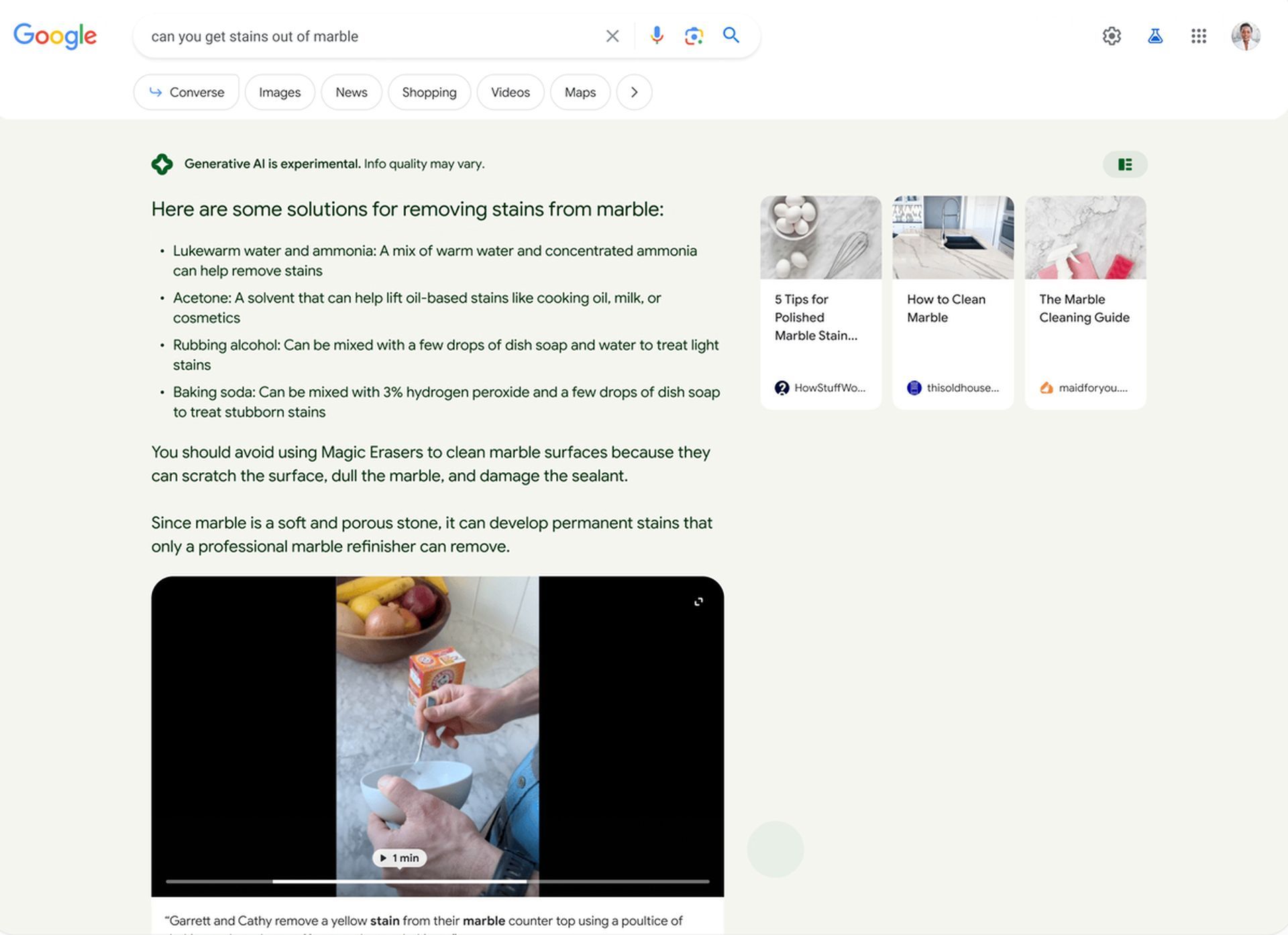Play the 1 min video clip
Viewport: 1288px width, 935px height.
[399, 858]
